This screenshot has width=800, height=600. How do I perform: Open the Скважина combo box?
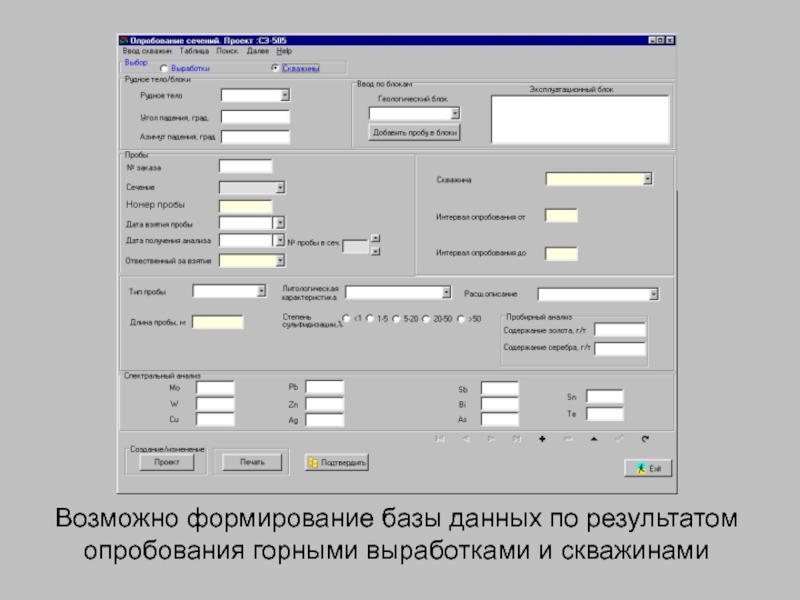coord(647,179)
